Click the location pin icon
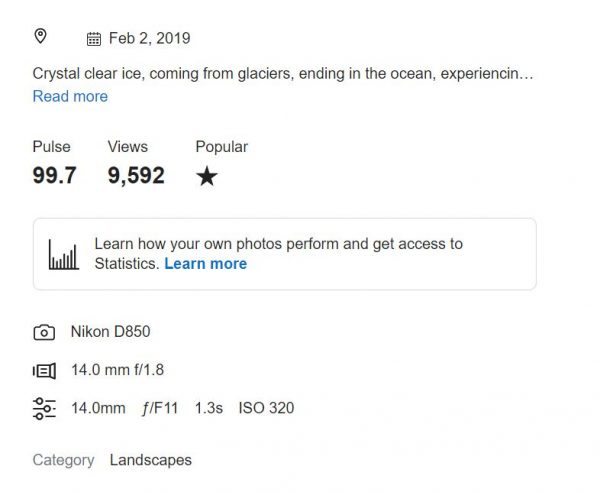This screenshot has height=492, width=600. click(41, 36)
